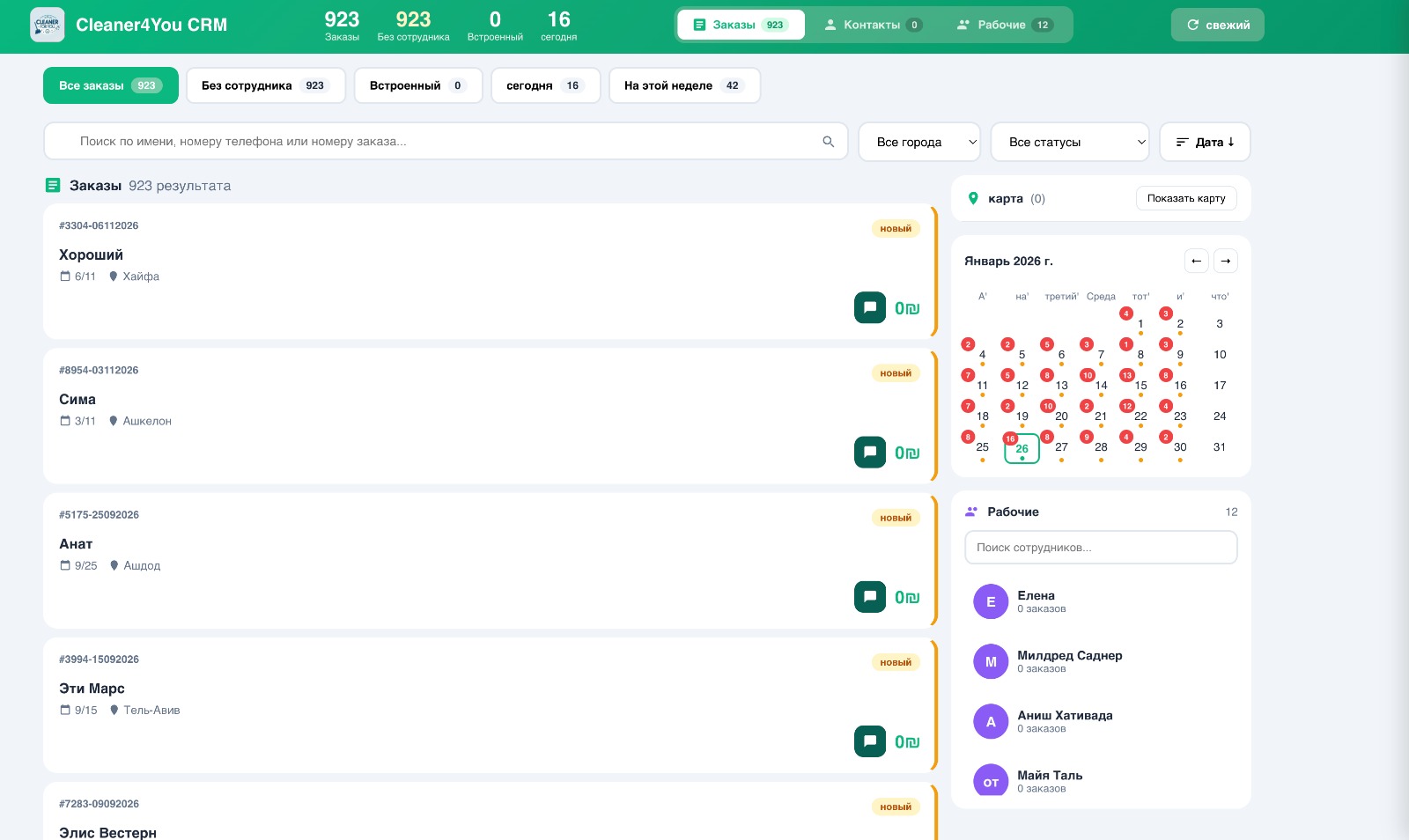Click the search magnifier icon
The image size is (1409, 840).
(828, 141)
